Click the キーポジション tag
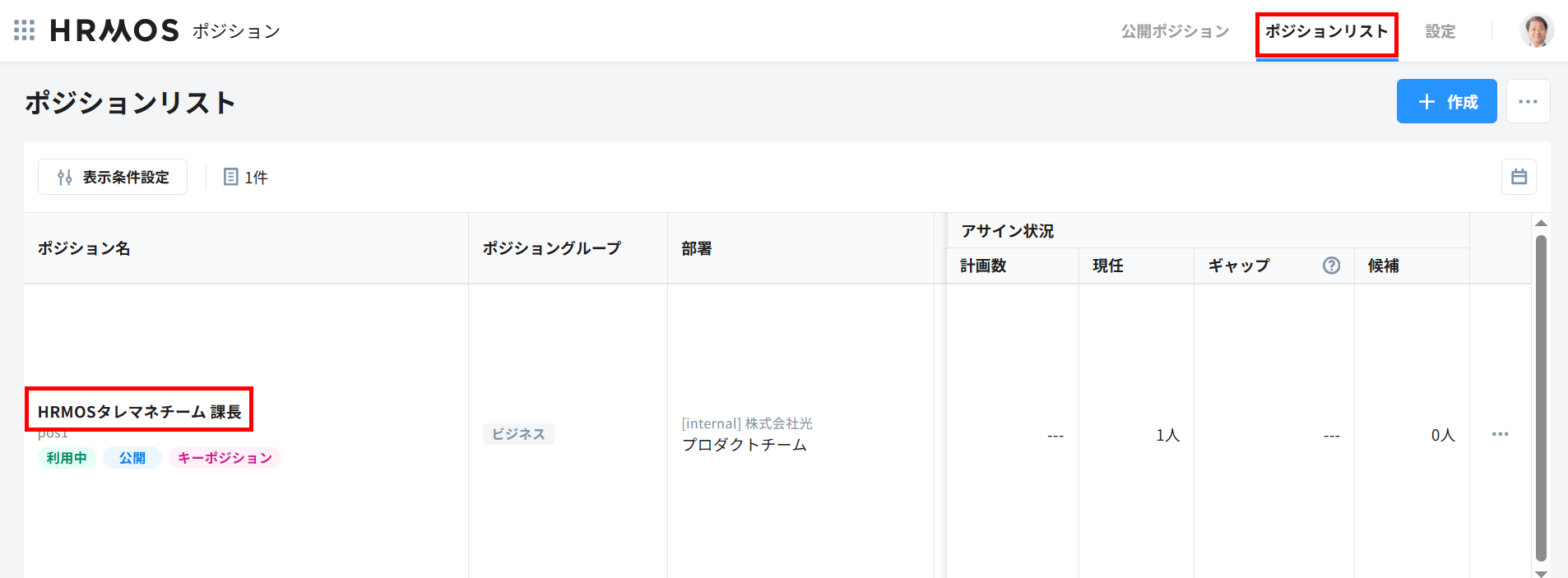Screen dimensions: 1568x578 (x=225, y=458)
